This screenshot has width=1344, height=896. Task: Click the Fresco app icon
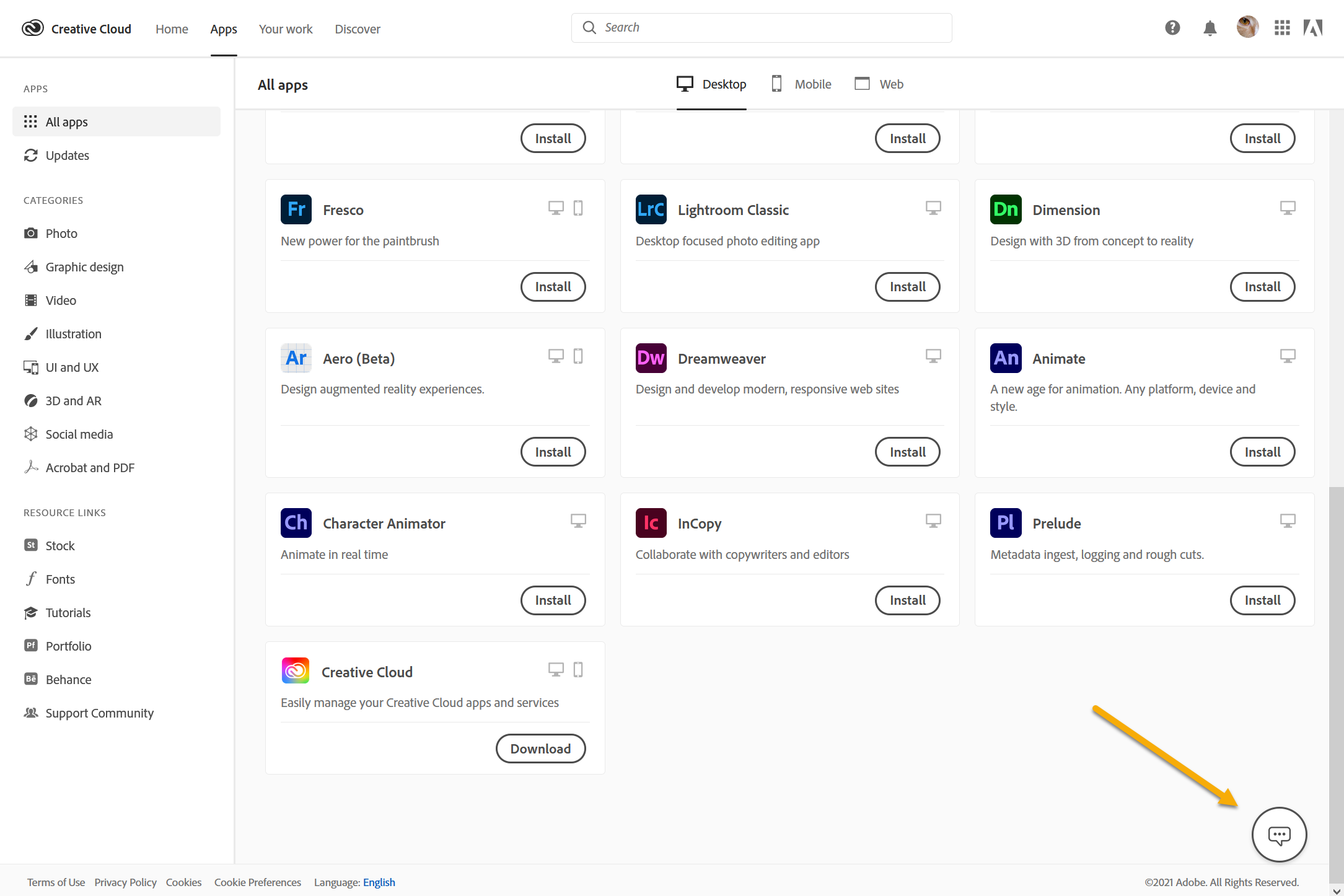[296, 209]
